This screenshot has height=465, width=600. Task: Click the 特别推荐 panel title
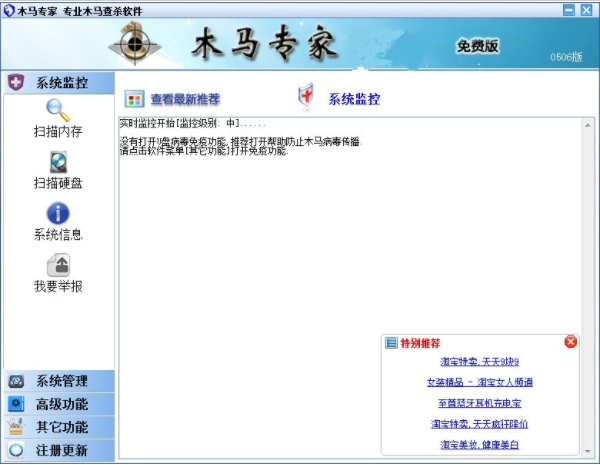tap(420, 343)
